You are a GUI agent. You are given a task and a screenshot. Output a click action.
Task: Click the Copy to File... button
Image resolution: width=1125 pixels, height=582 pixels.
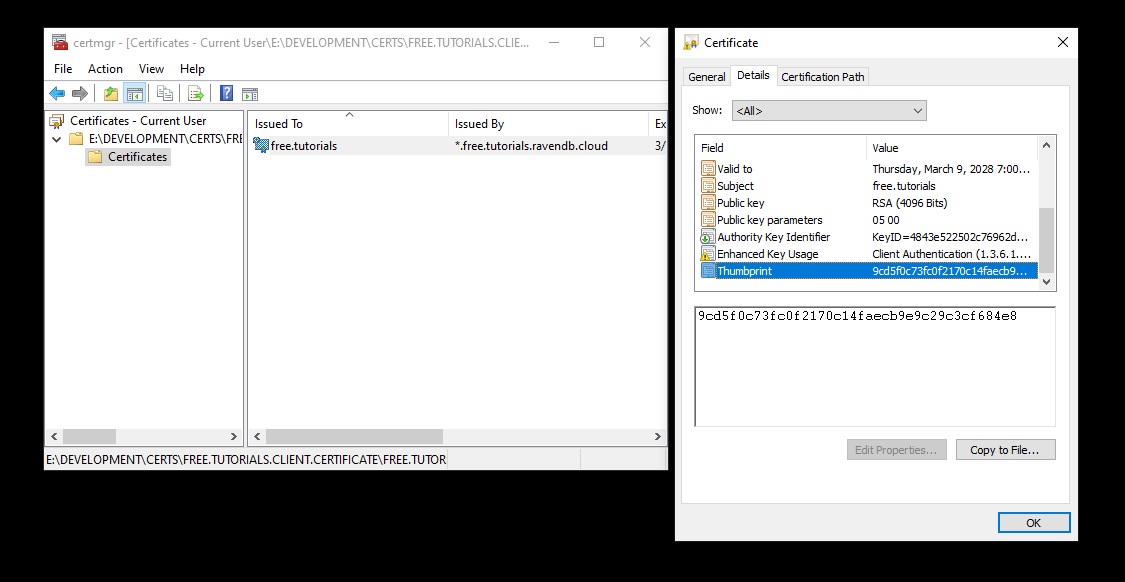(1005, 450)
